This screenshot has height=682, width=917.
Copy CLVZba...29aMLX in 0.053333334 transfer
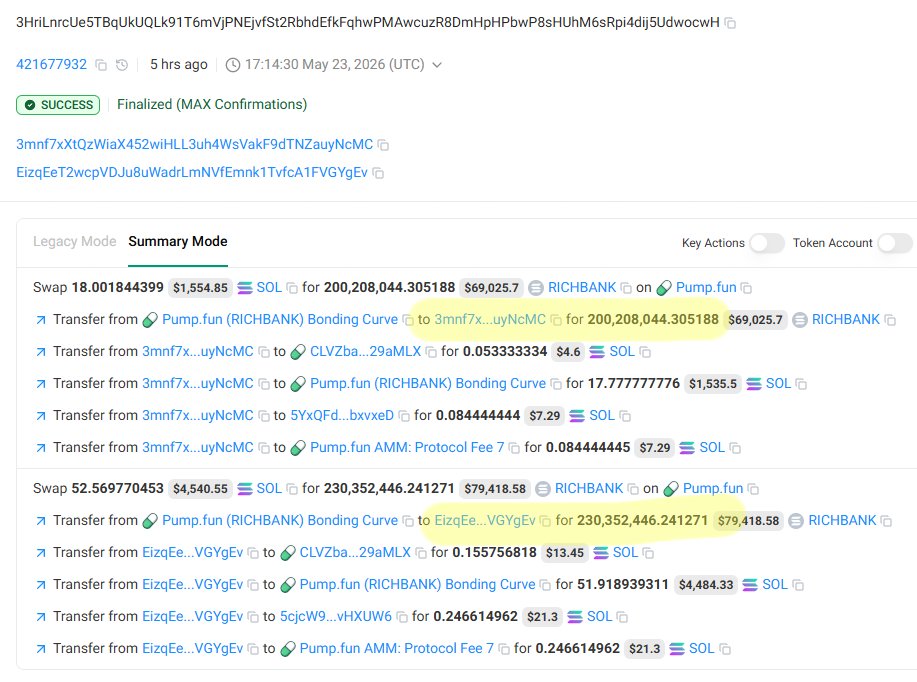click(431, 352)
